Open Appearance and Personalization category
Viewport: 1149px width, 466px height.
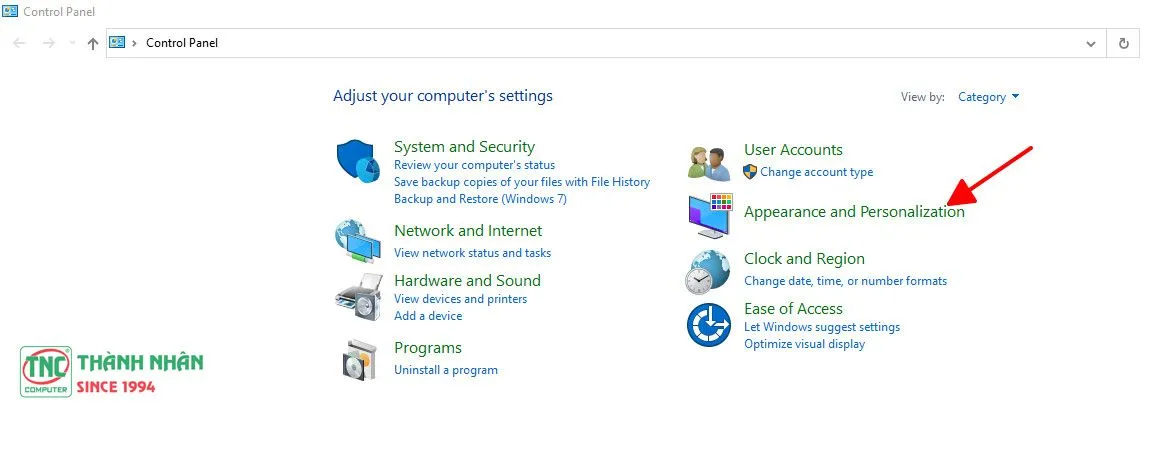[854, 212]
